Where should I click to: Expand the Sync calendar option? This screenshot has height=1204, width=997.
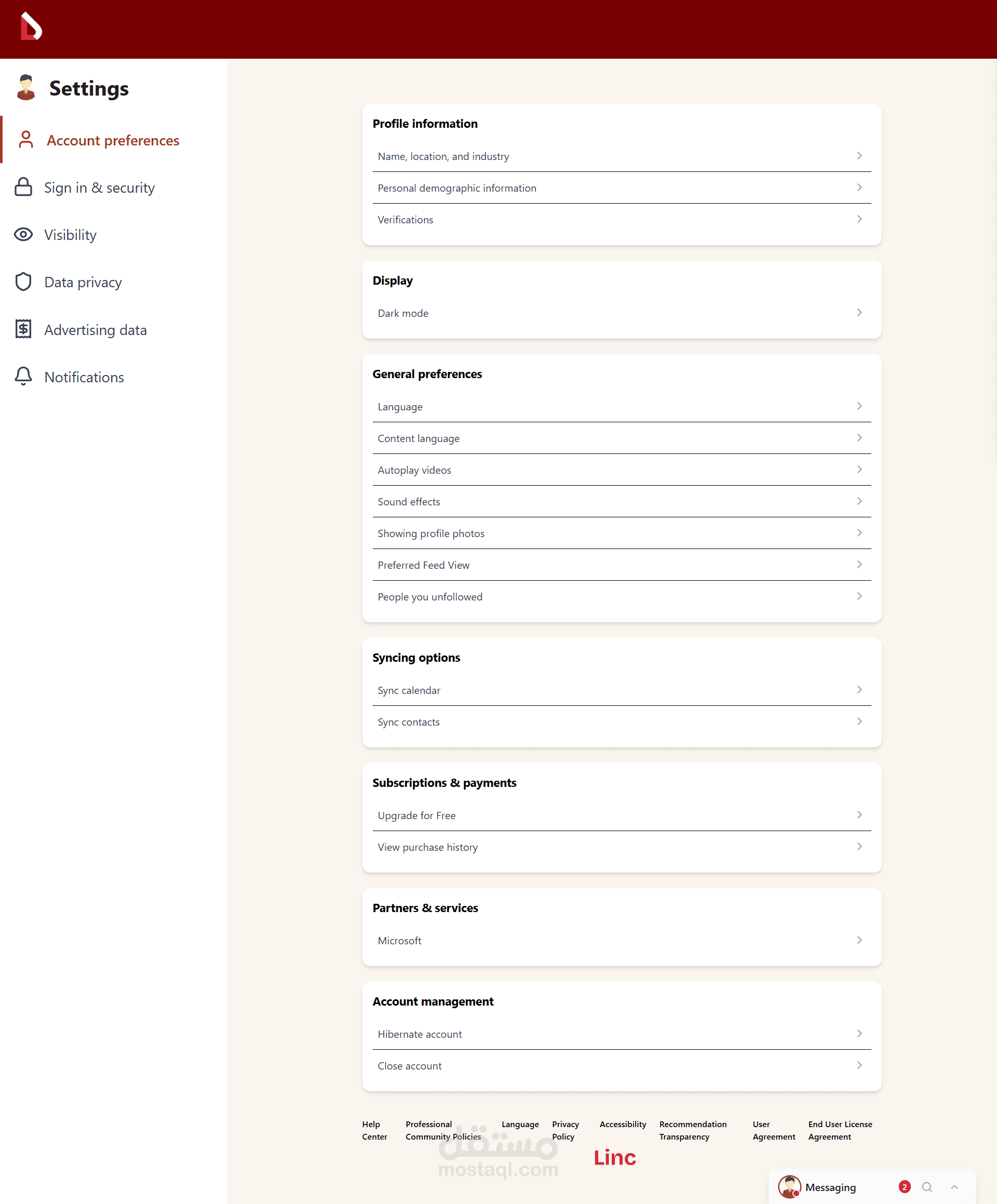859,690
